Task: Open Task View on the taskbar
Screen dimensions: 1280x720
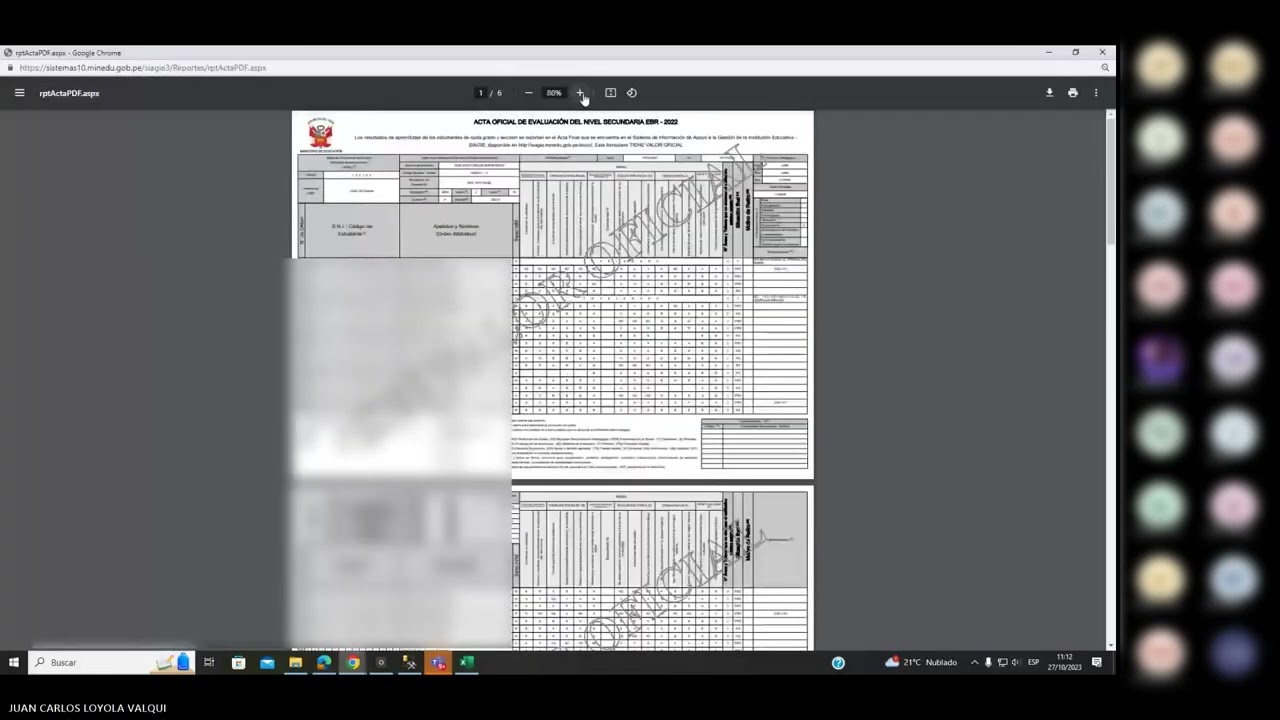Action: click(x=209, y=662)
